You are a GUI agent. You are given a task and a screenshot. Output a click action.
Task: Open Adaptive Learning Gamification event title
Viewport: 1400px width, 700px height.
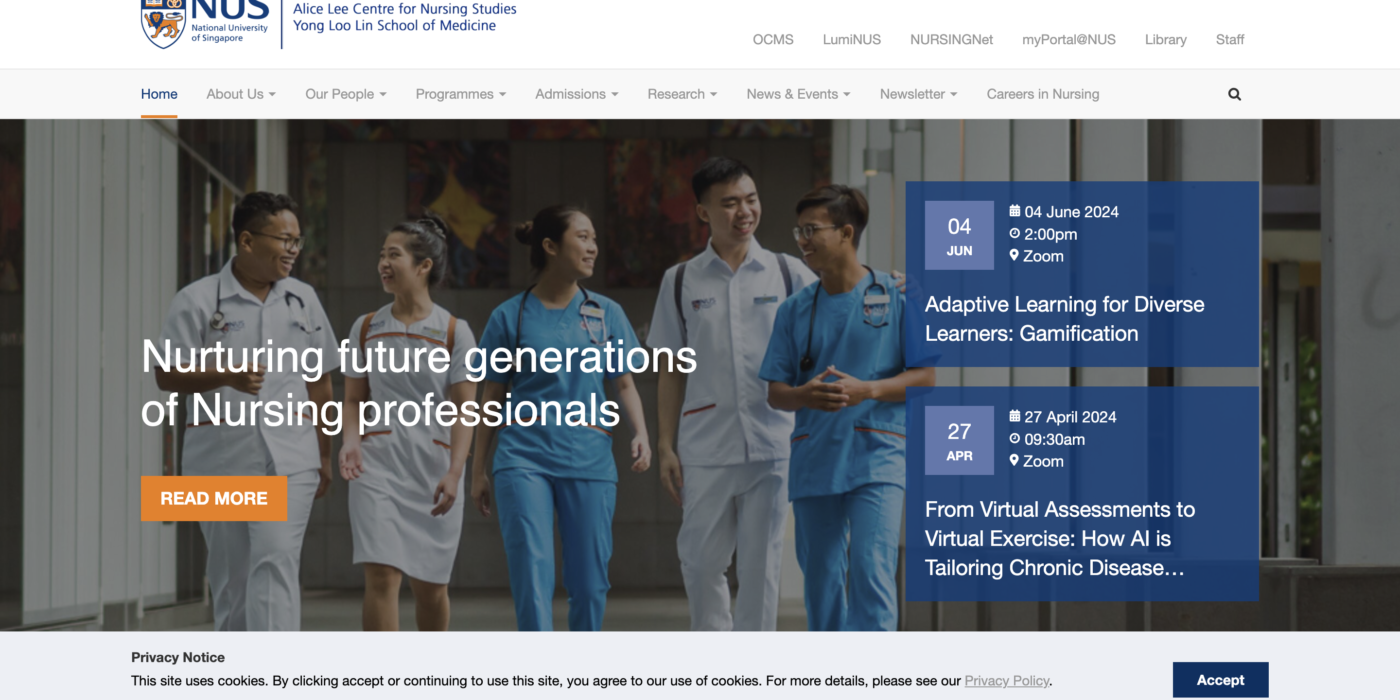point(1064,319)
